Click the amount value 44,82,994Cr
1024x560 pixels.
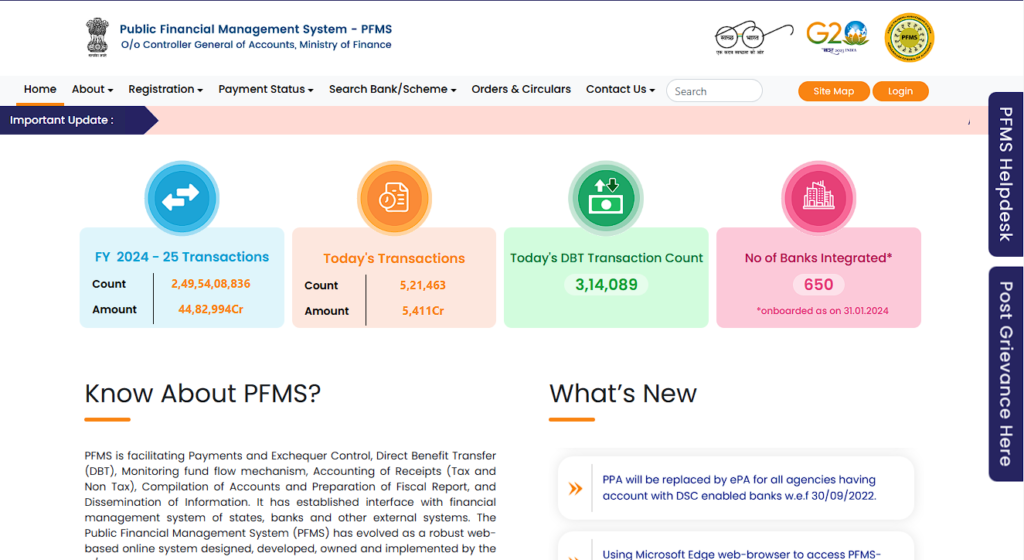(210, 309)
